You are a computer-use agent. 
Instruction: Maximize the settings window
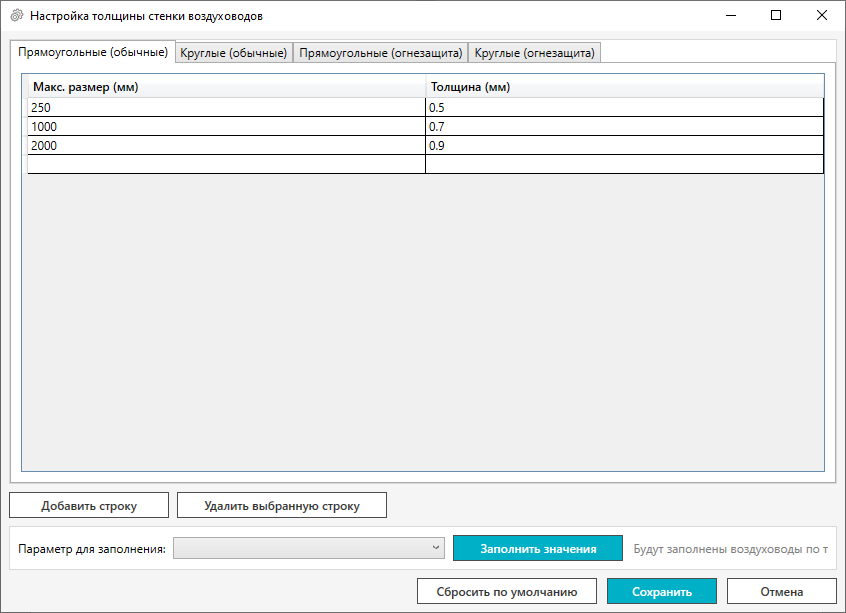point(776,16)
